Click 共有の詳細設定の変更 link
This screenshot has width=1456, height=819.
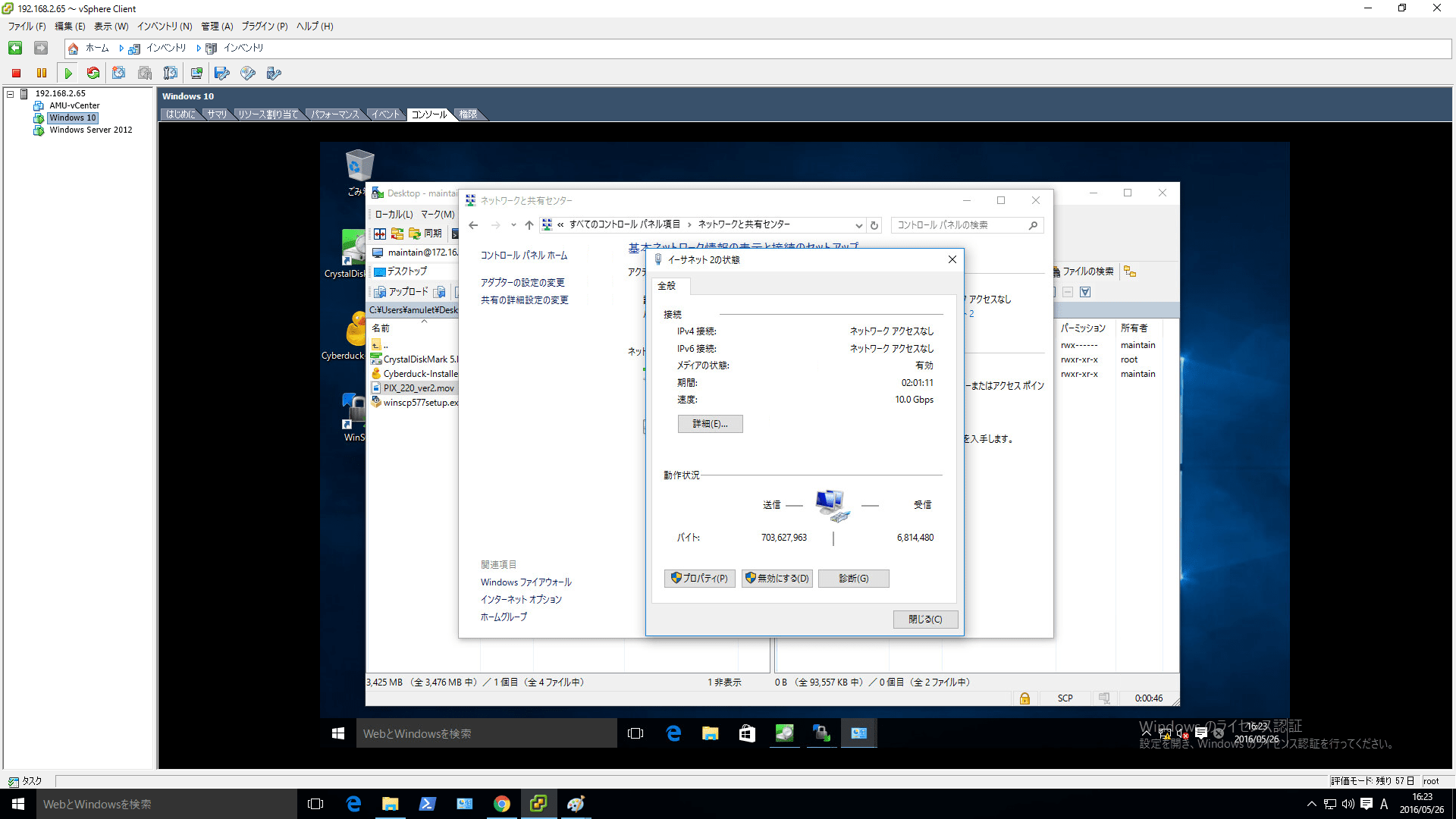coord(525,300)
